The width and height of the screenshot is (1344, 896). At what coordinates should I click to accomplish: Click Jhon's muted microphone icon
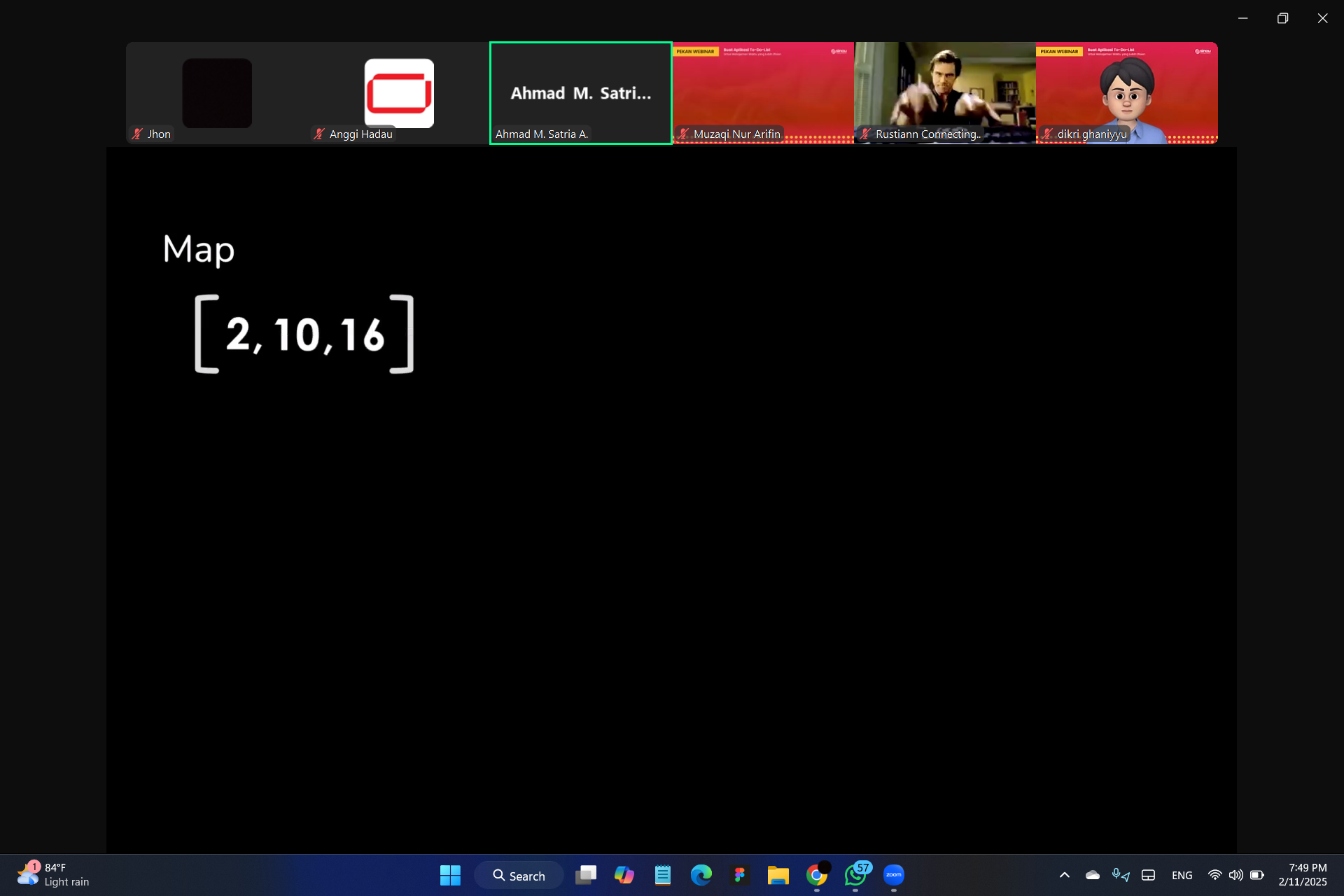pyautogui.click(x=137, y=134)
